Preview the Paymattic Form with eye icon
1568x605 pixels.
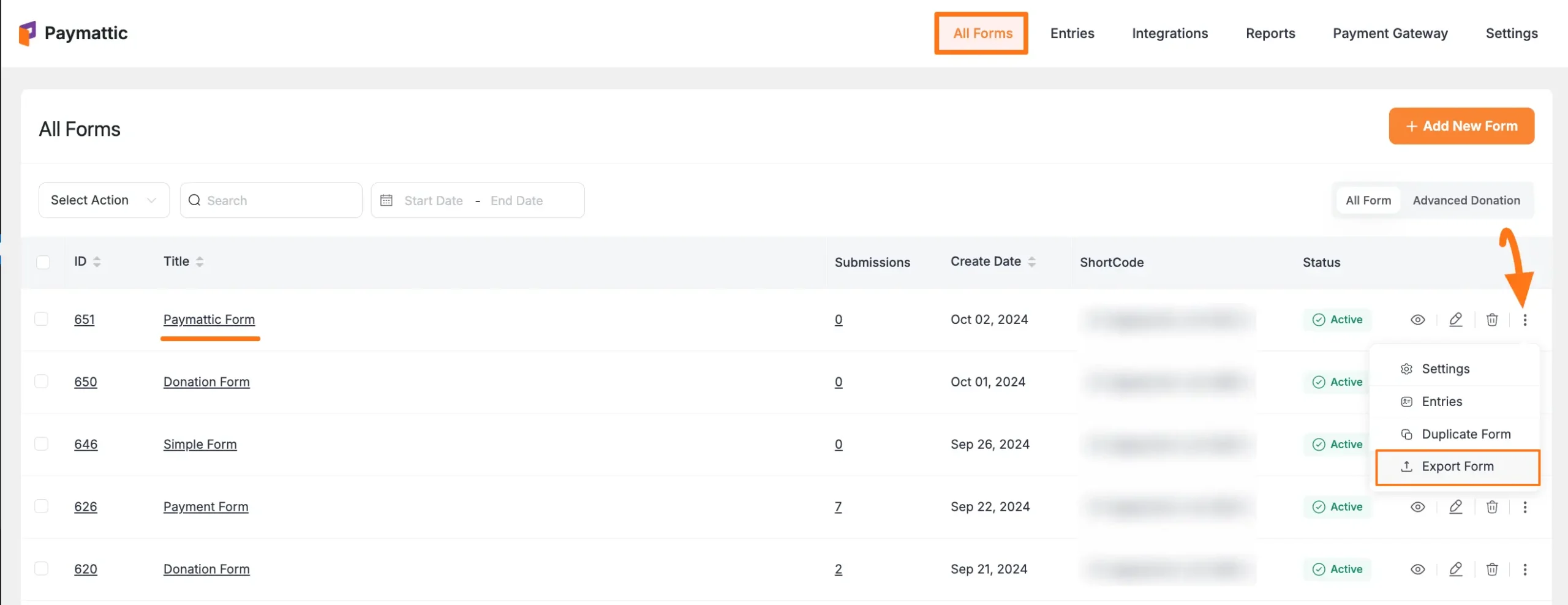pos(1417,320)
